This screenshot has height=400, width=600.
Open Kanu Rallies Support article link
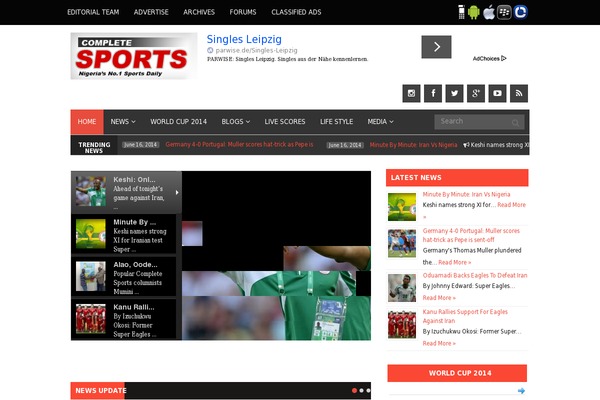(465, 317)
